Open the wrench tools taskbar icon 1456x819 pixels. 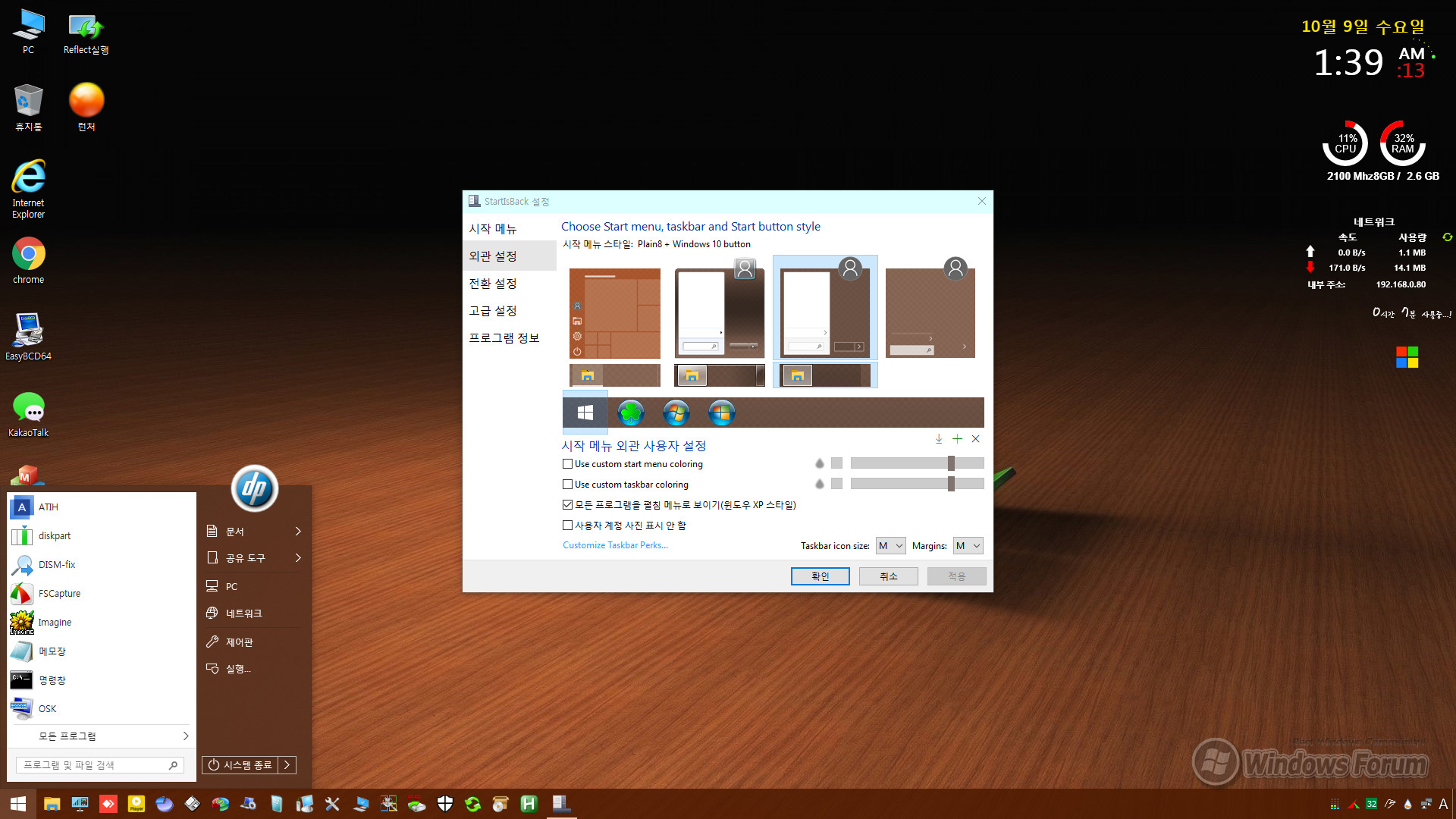pos(332,804)
